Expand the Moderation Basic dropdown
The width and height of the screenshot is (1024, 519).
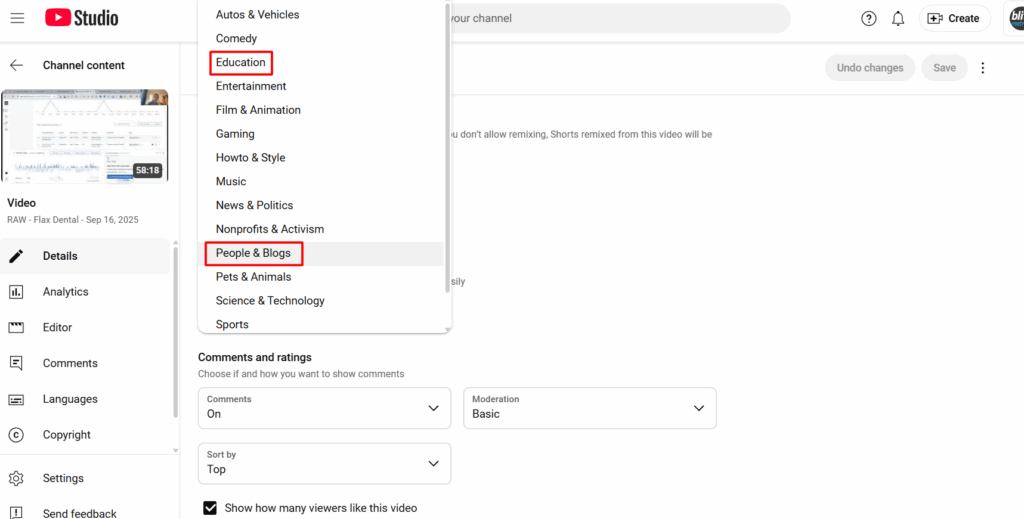point(589,408)
